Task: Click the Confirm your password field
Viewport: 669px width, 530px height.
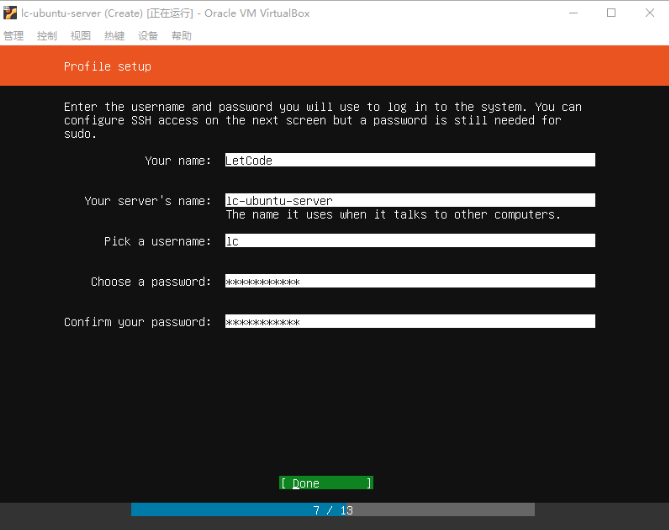Action: pos(410,321)
